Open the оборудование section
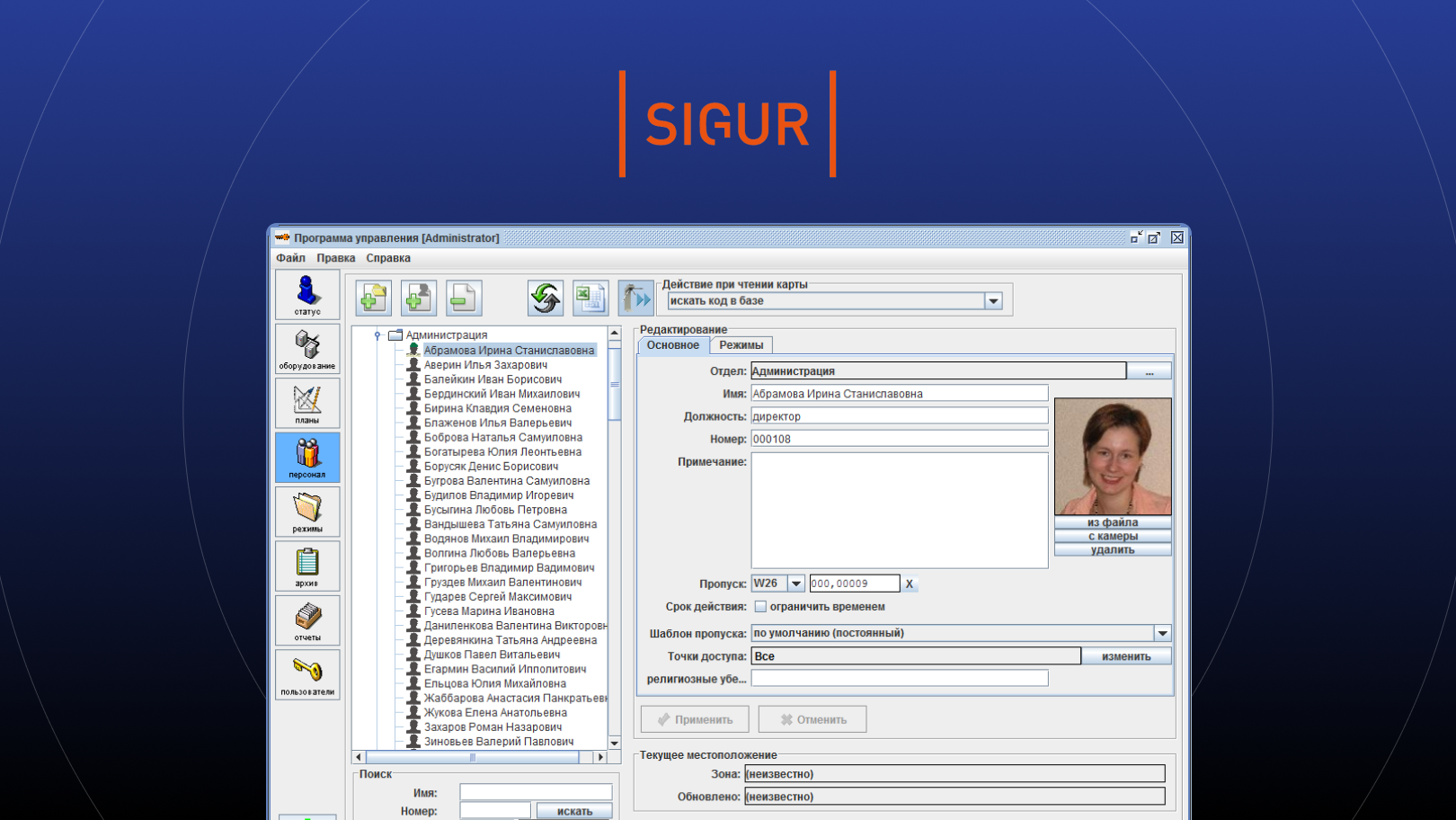 pos(306,349)
